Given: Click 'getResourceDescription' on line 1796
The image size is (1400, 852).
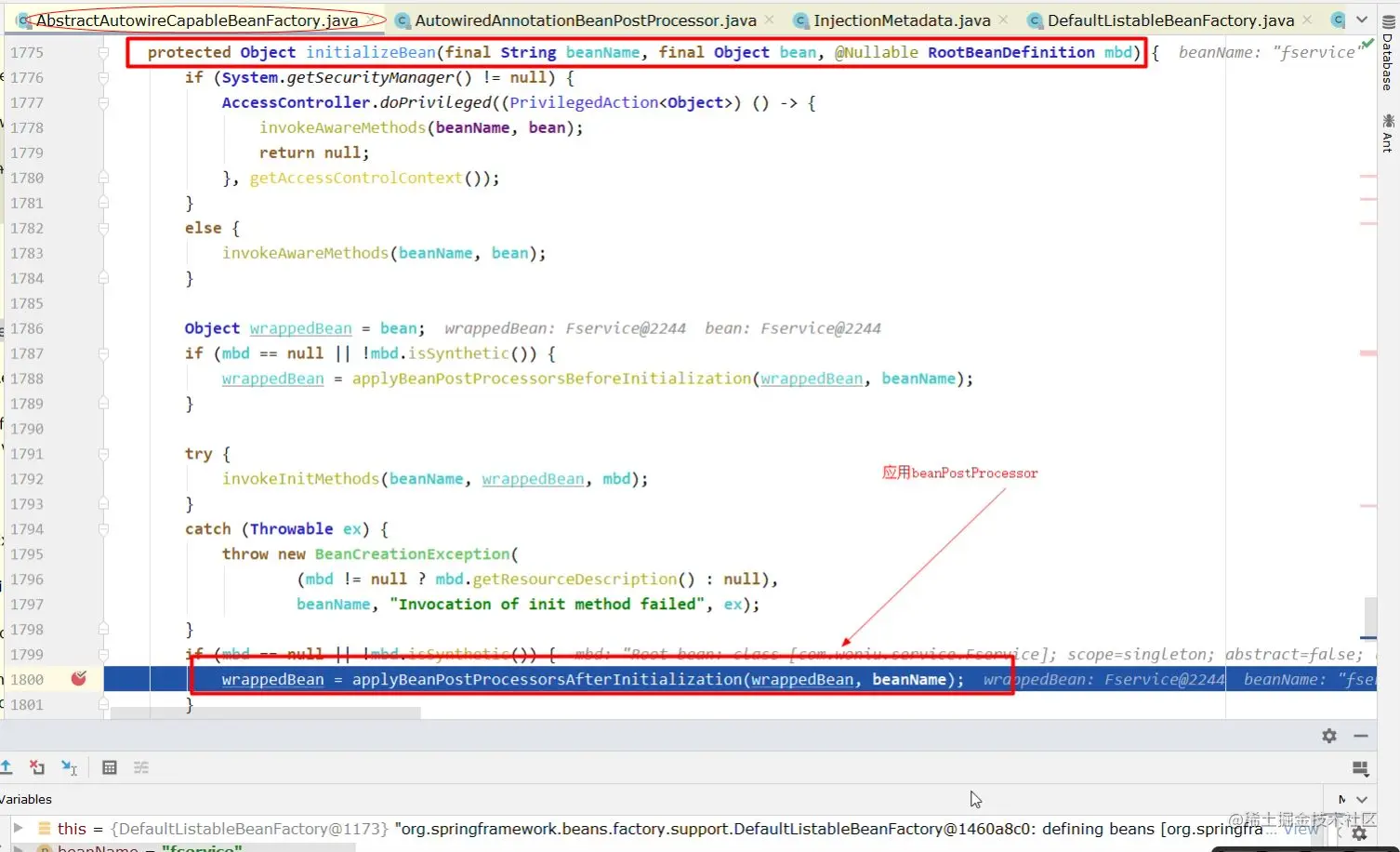Looking at the screenshot, I should (x=575, y=579).
